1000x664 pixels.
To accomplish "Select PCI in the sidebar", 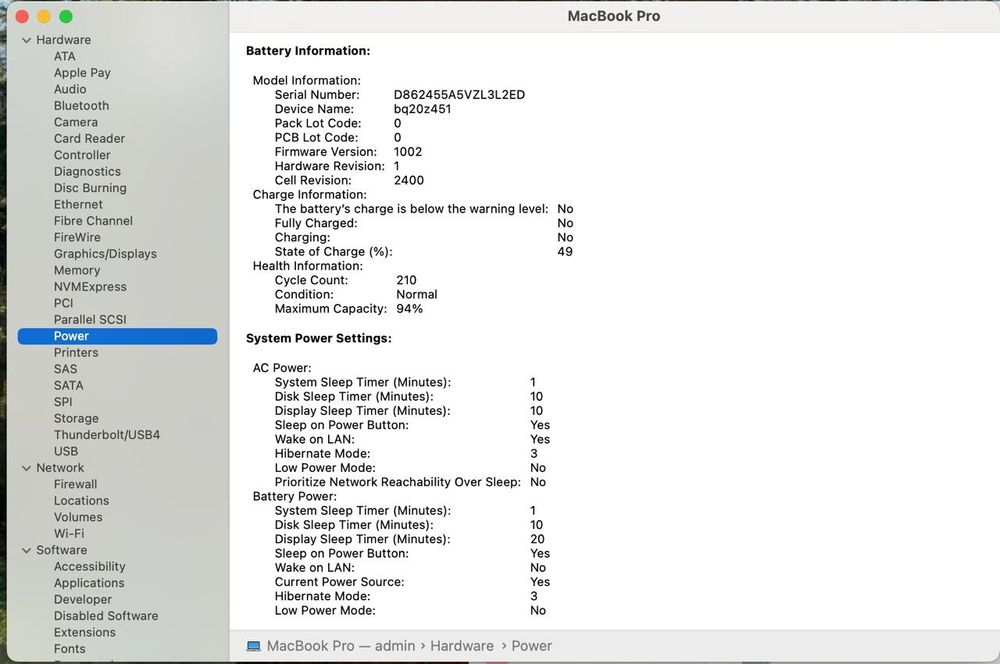I will pyautogui.click(x=63, y=303).
